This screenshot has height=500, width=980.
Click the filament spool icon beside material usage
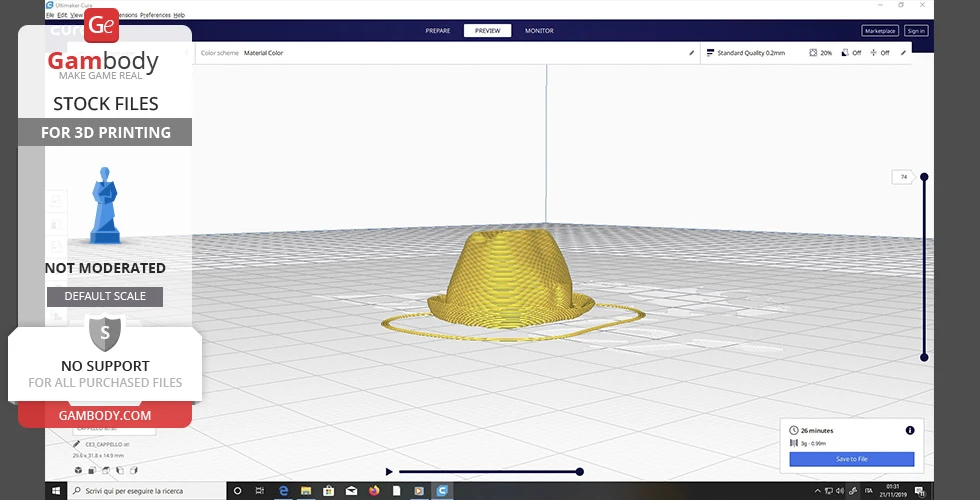point(794,443)
